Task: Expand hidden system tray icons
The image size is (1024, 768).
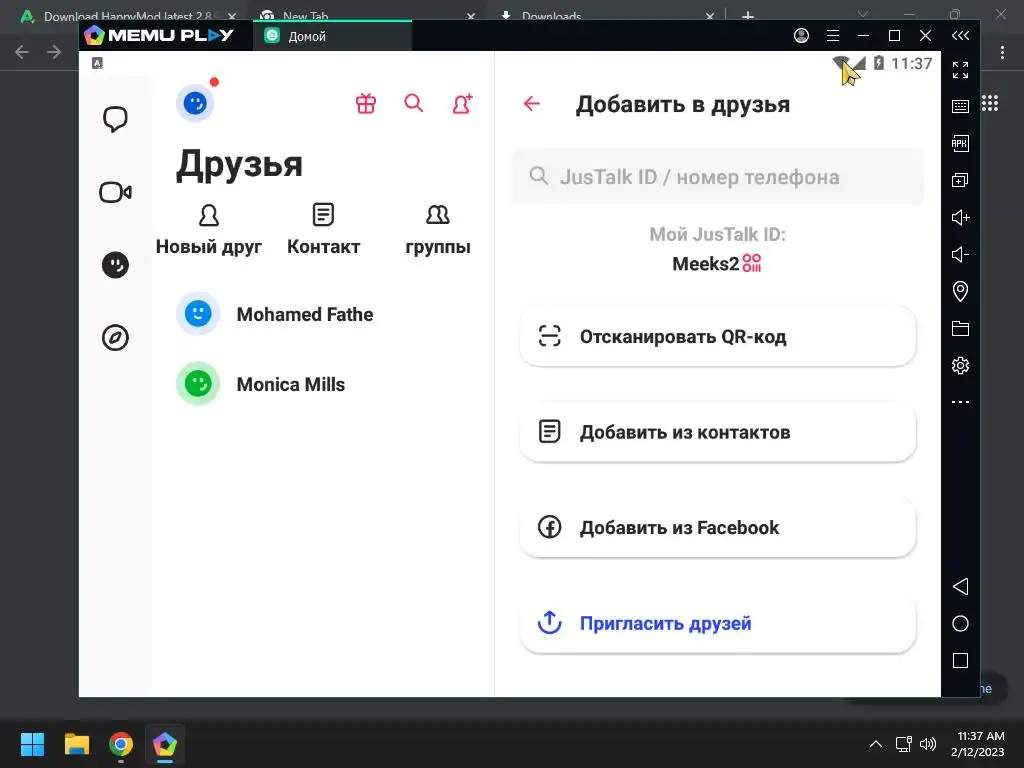Action: [876, 744]
